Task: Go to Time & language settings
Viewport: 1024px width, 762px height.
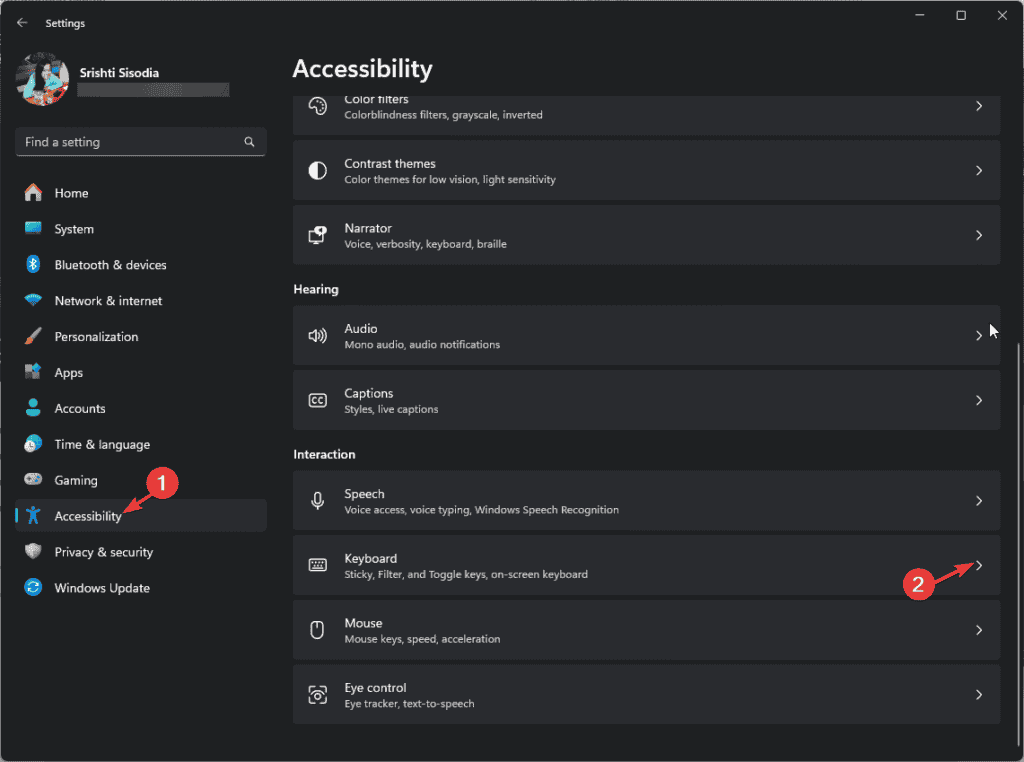Action: [101, 445]
